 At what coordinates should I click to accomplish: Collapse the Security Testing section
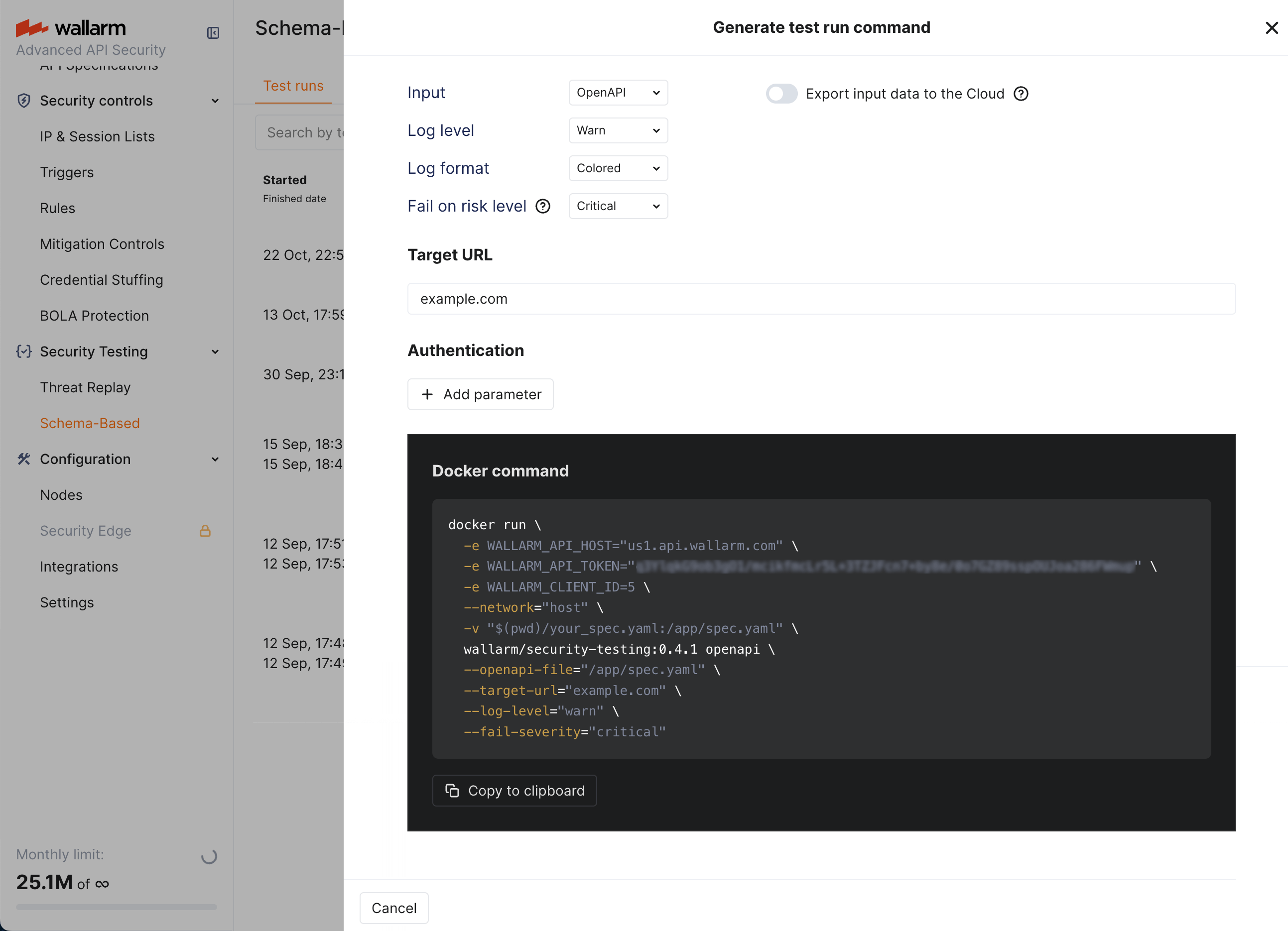click(x=215, y=351)
